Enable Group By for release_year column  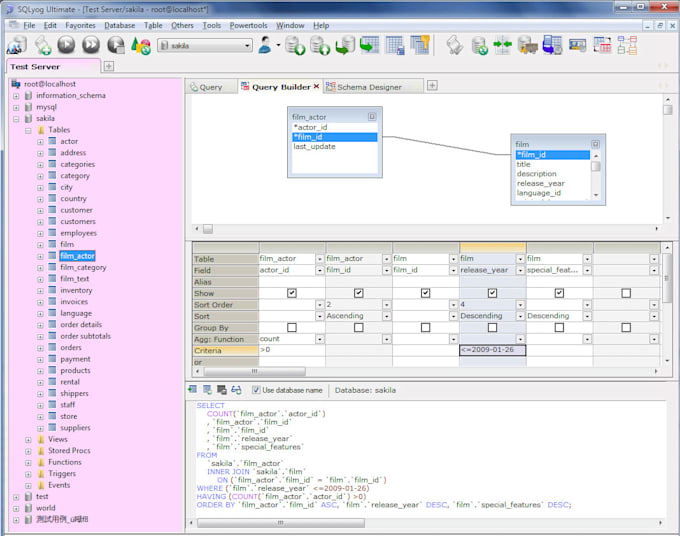coord(492,327)
